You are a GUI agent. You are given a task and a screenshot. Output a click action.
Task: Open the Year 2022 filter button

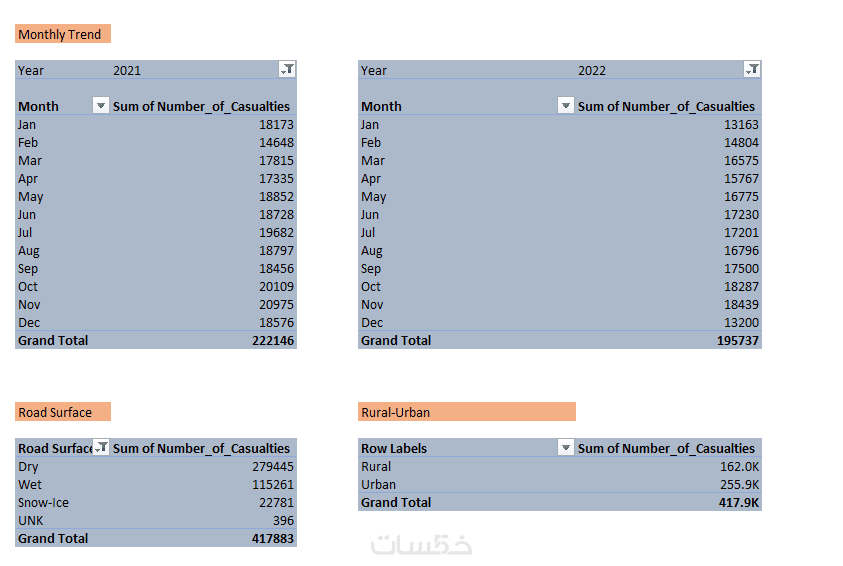(x=752, y=69)
